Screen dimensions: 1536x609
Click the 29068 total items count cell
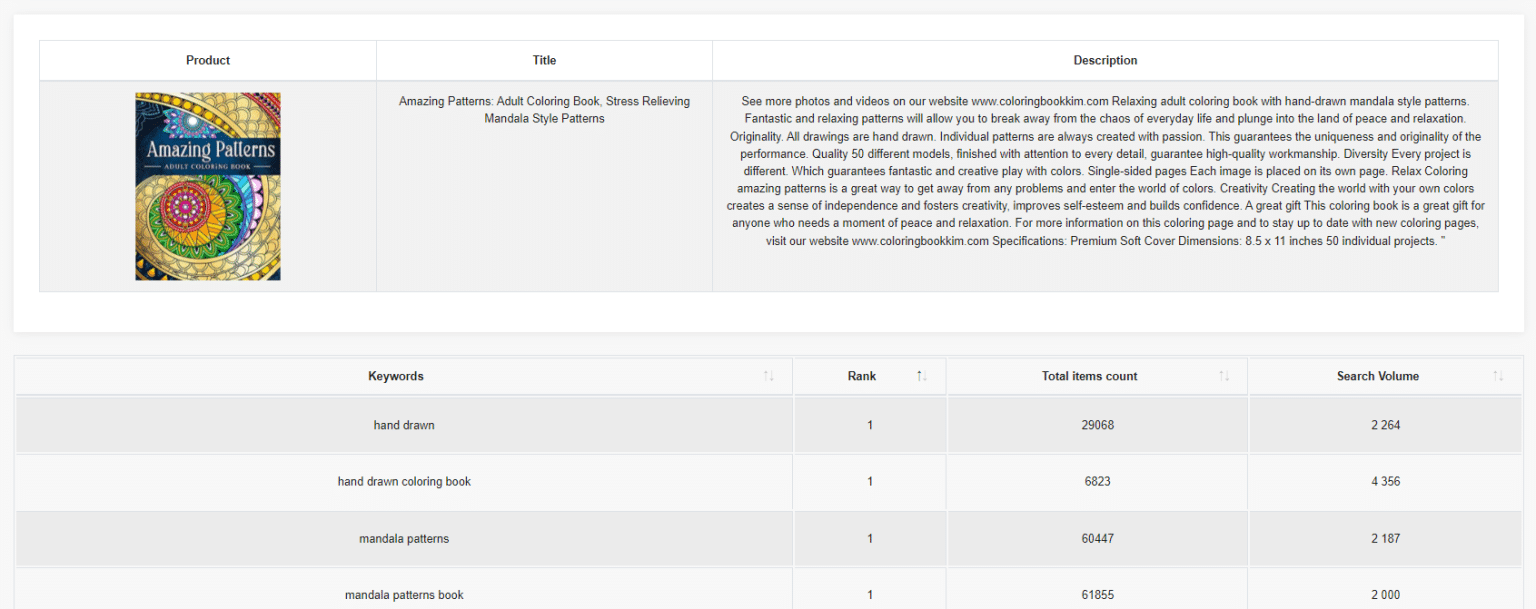(x=1097, y=425)
